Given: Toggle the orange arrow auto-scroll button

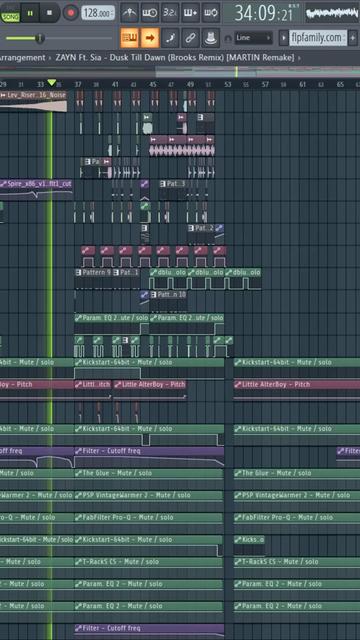Looking at the screenshot, I should coord(150,38).
